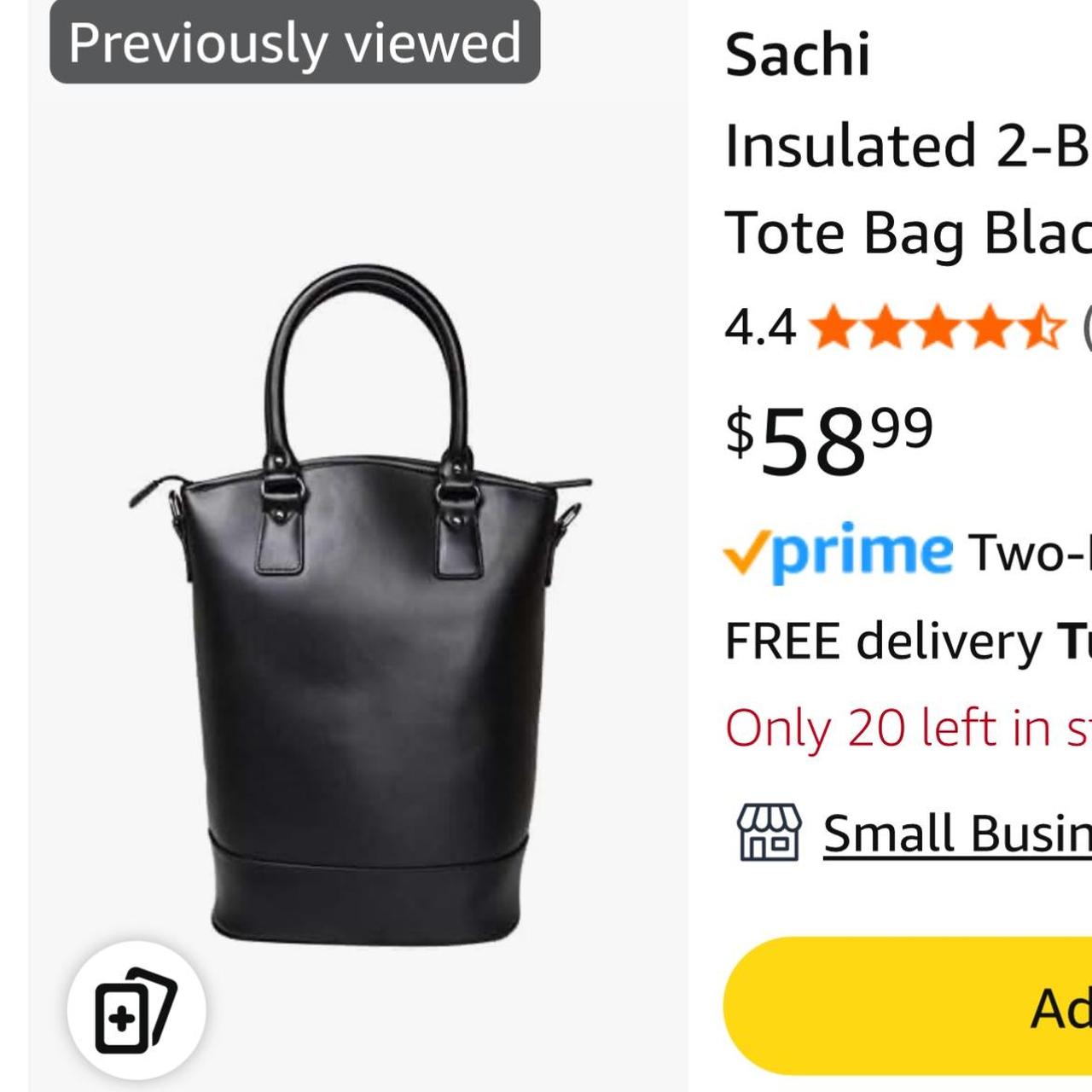Click the FREE delivery text
This screenshot has height=1092, width=1092.
pos(883,641)
